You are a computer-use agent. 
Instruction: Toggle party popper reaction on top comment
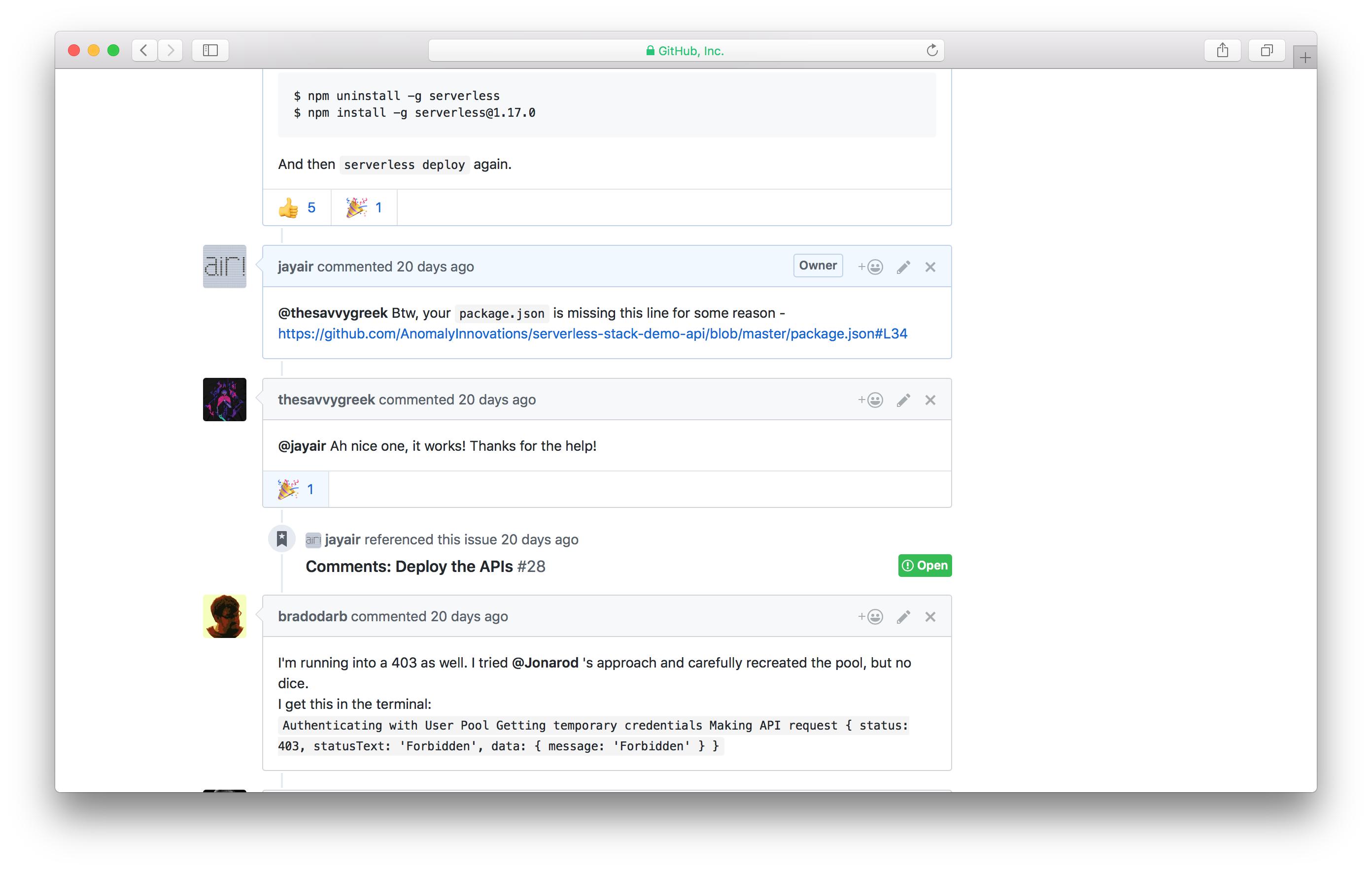click(364, 207)
